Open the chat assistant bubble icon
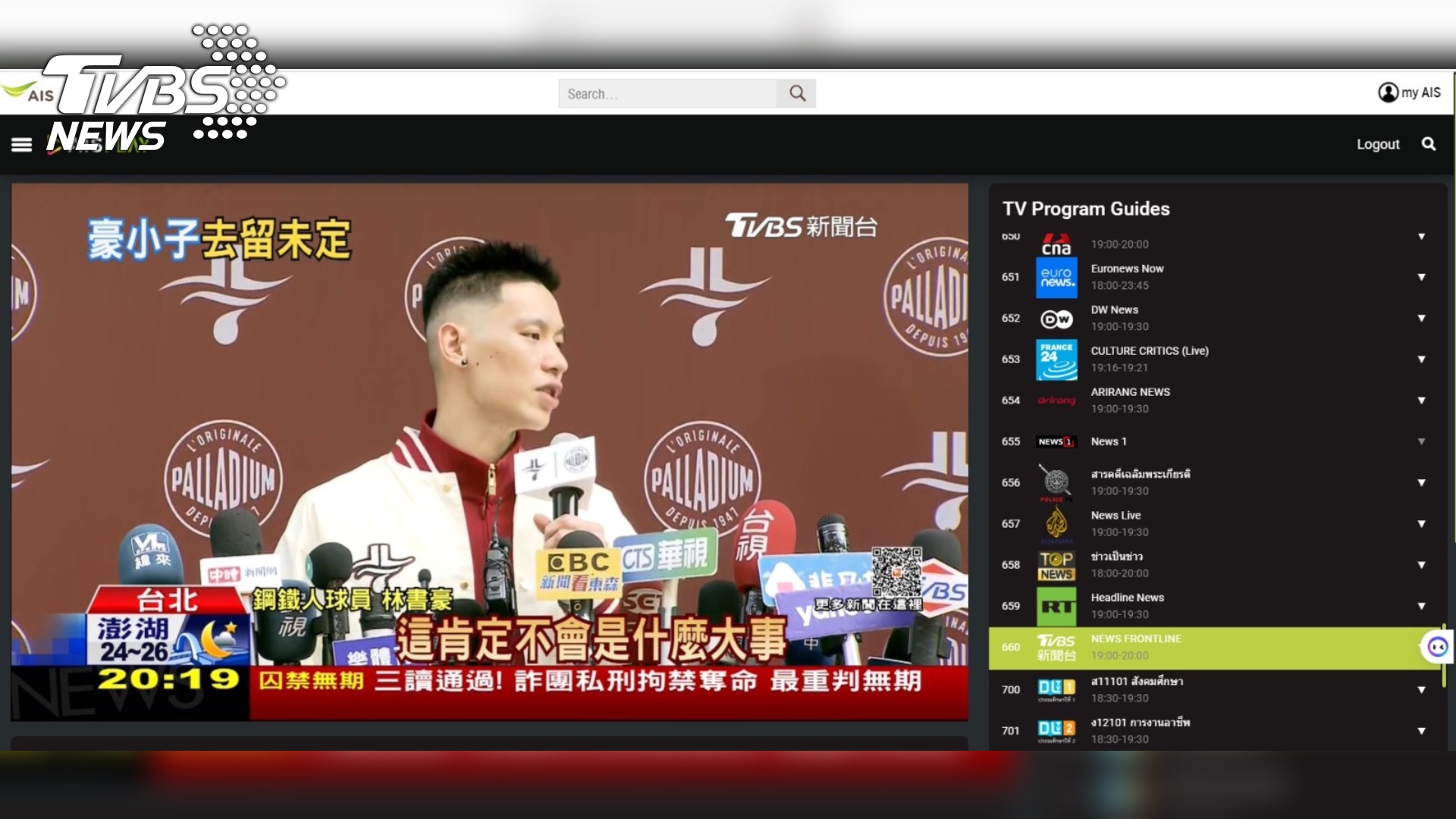 tap(1436, 647)
